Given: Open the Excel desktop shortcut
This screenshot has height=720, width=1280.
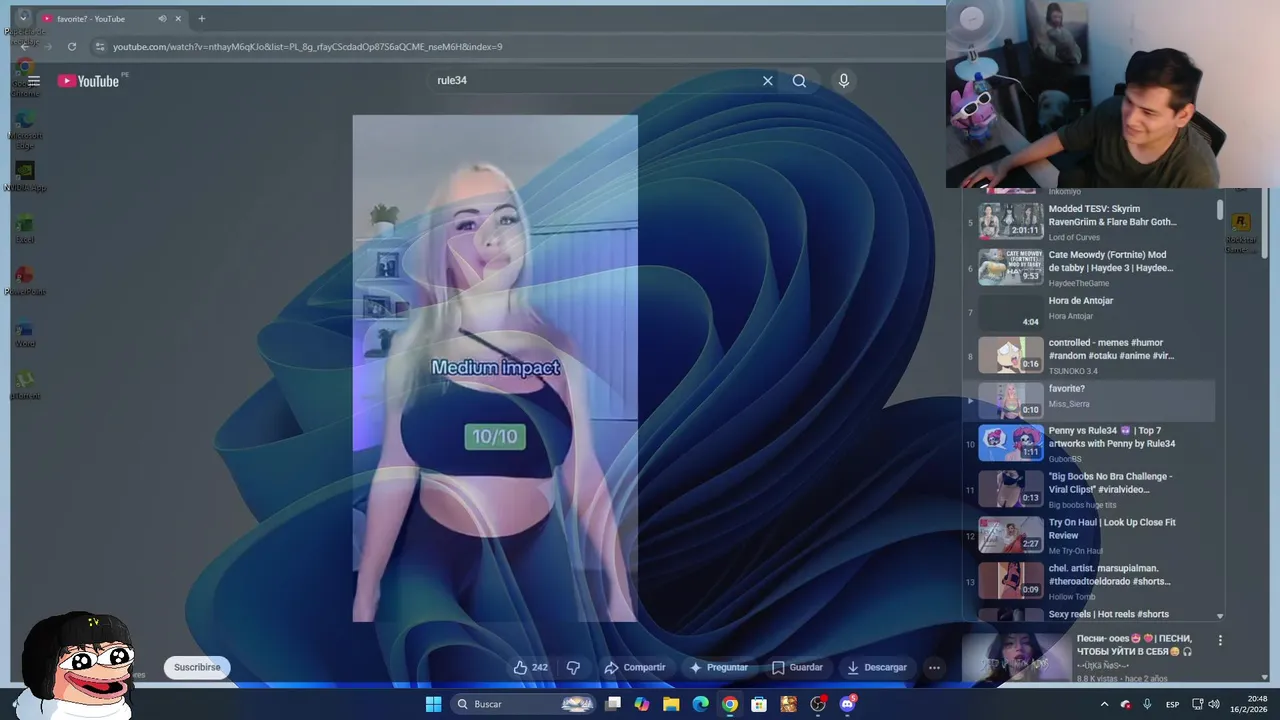Looking at the screenshot, I should click(x=25, y=228).
